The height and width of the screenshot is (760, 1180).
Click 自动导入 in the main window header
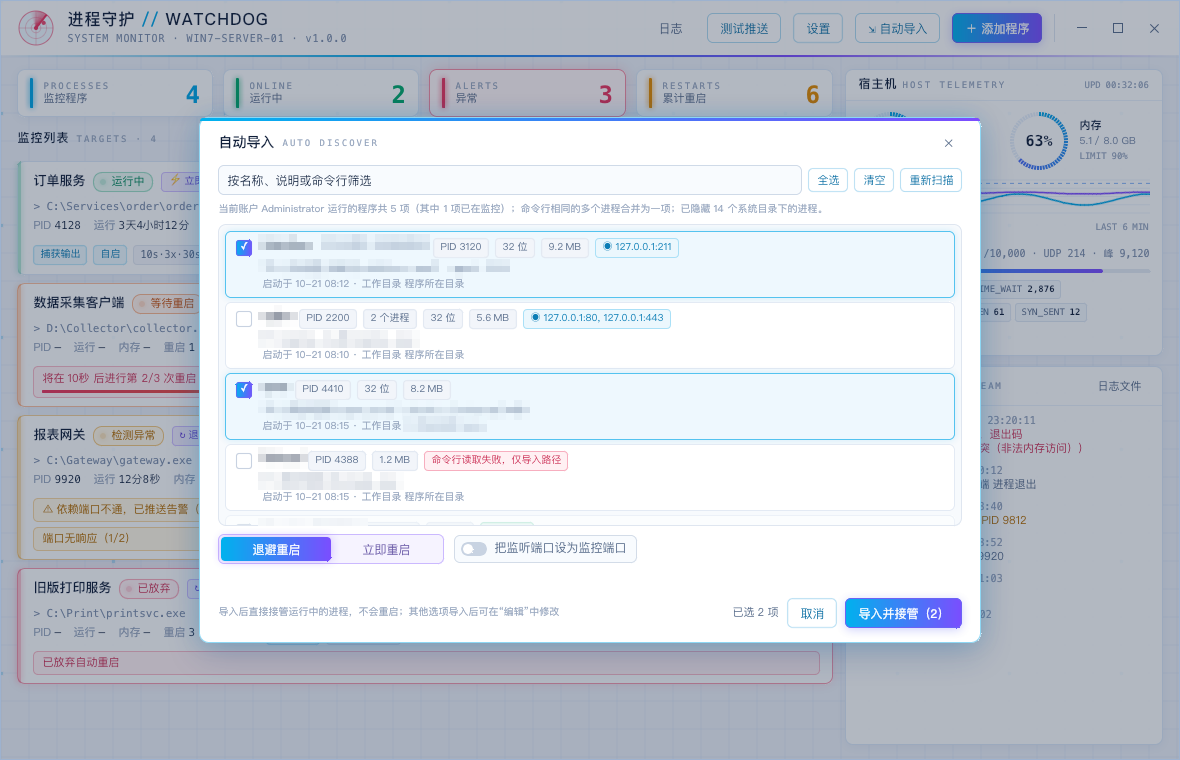click(x=897, y=29)
